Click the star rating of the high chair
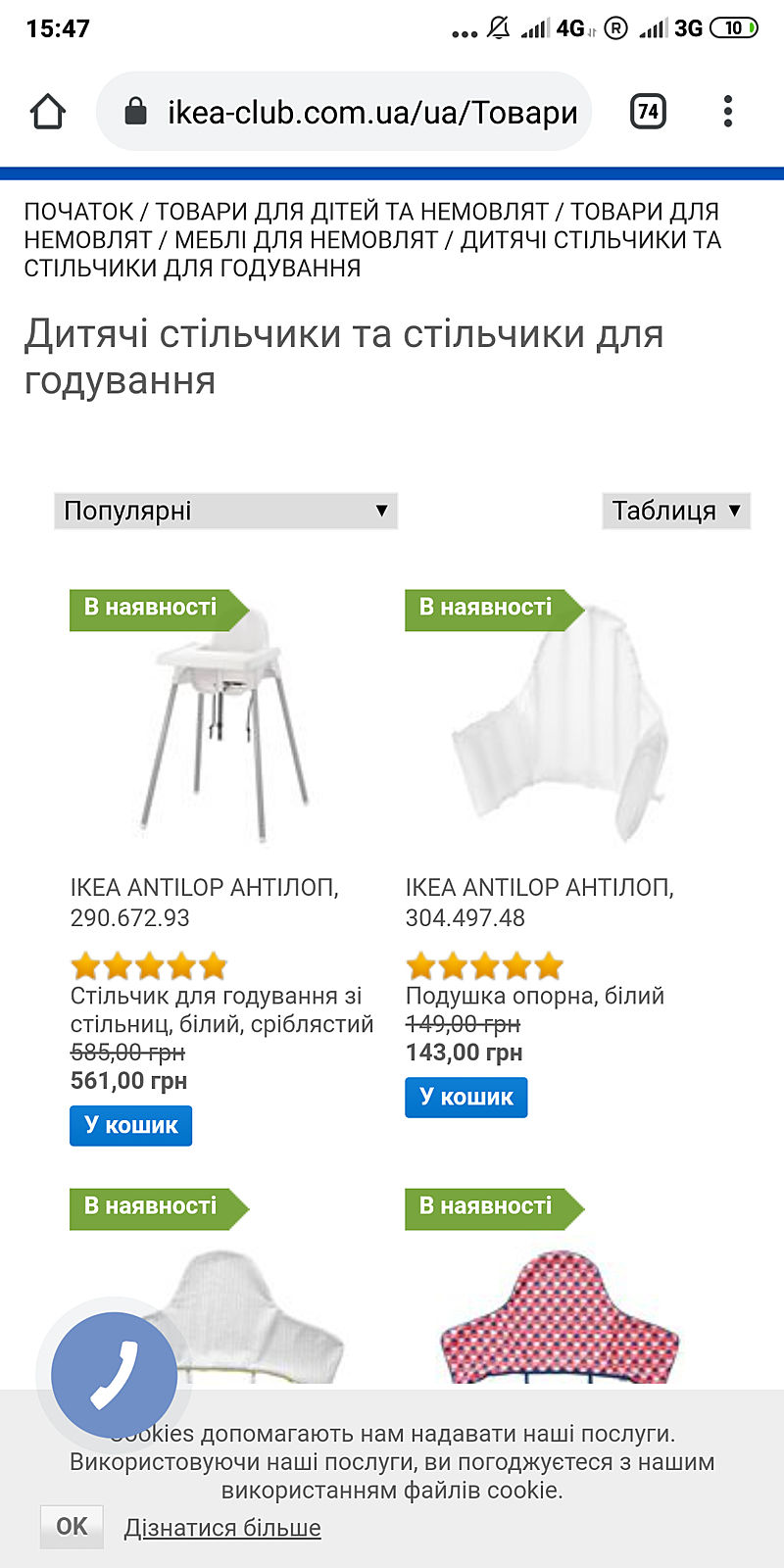This screenshot has height=1568, width=784. (x=149, y=966)
